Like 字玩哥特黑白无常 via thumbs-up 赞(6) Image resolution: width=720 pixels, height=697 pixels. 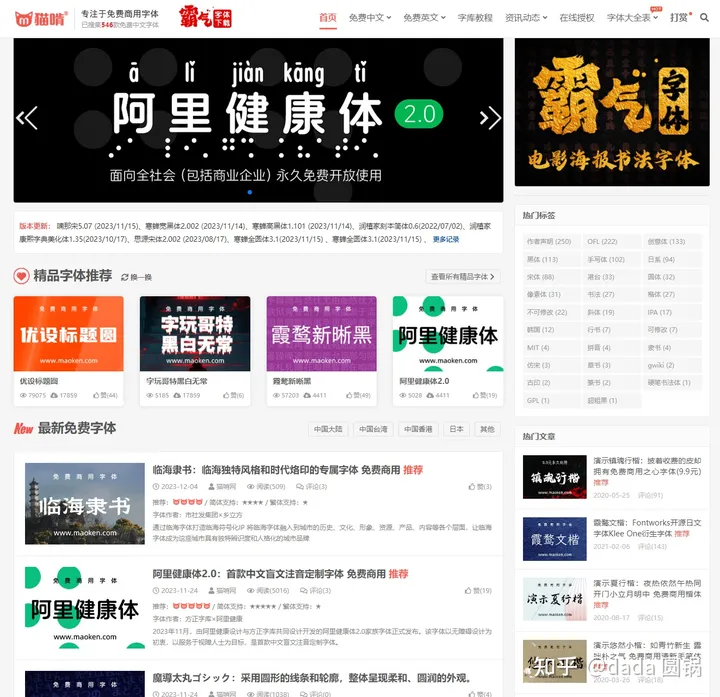point(233,395)
